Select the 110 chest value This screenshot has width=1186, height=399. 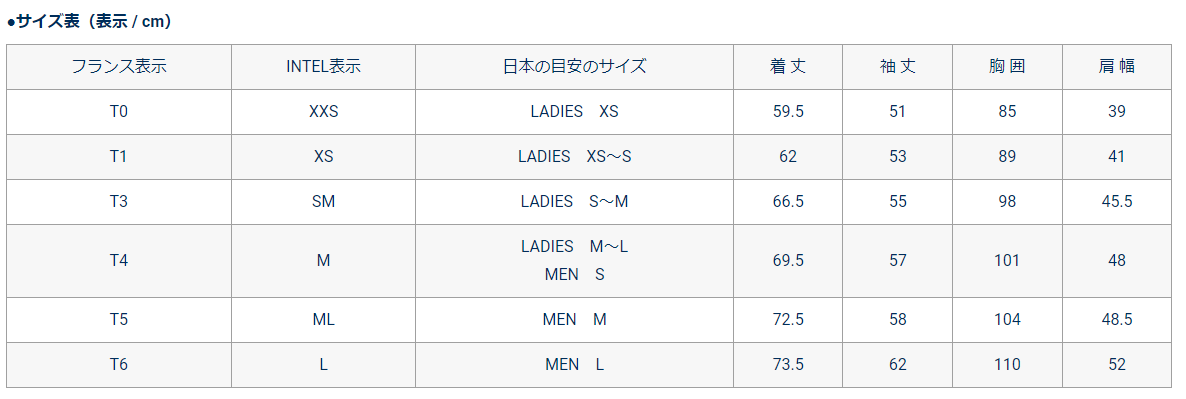pos(1007,365)
